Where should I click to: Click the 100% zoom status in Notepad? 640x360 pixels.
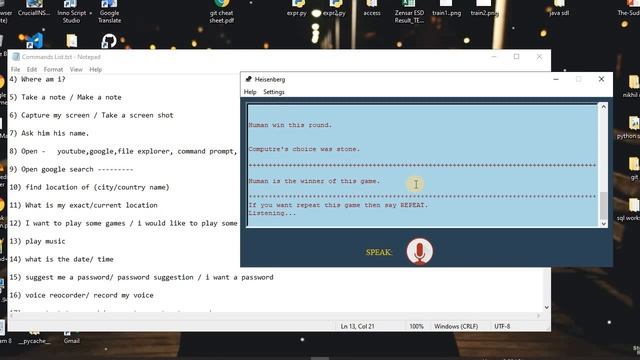pyautogui.click(x=416, y=327)
